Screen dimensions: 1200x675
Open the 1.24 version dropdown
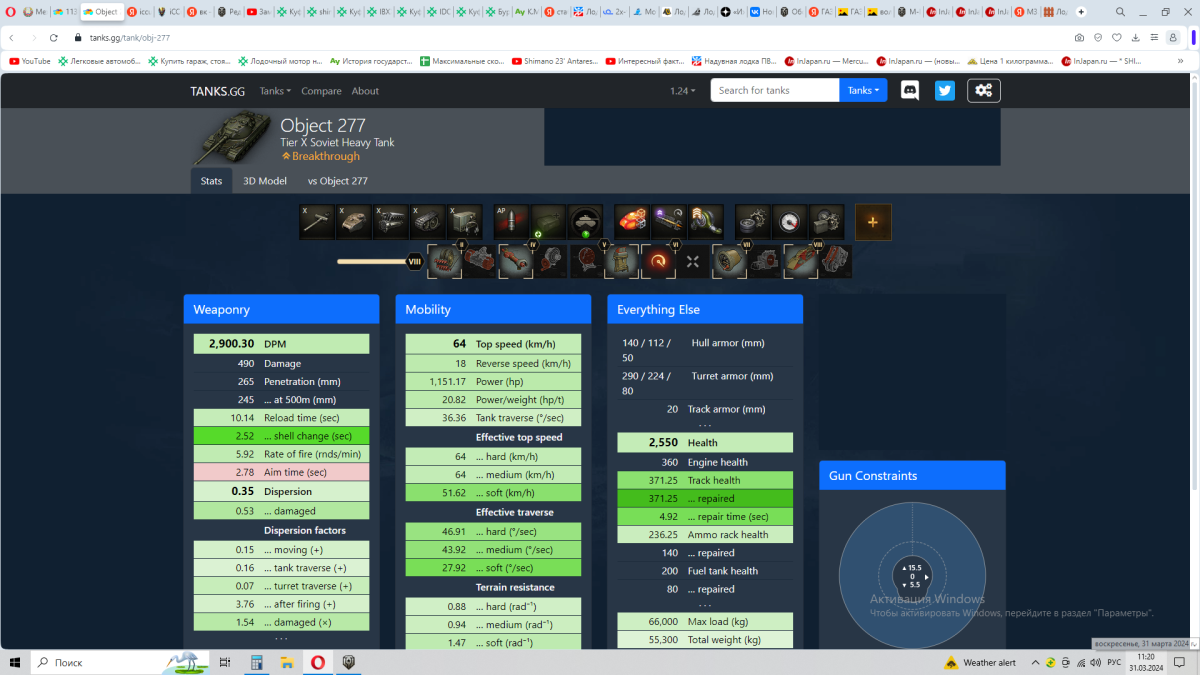coord(683,91)
